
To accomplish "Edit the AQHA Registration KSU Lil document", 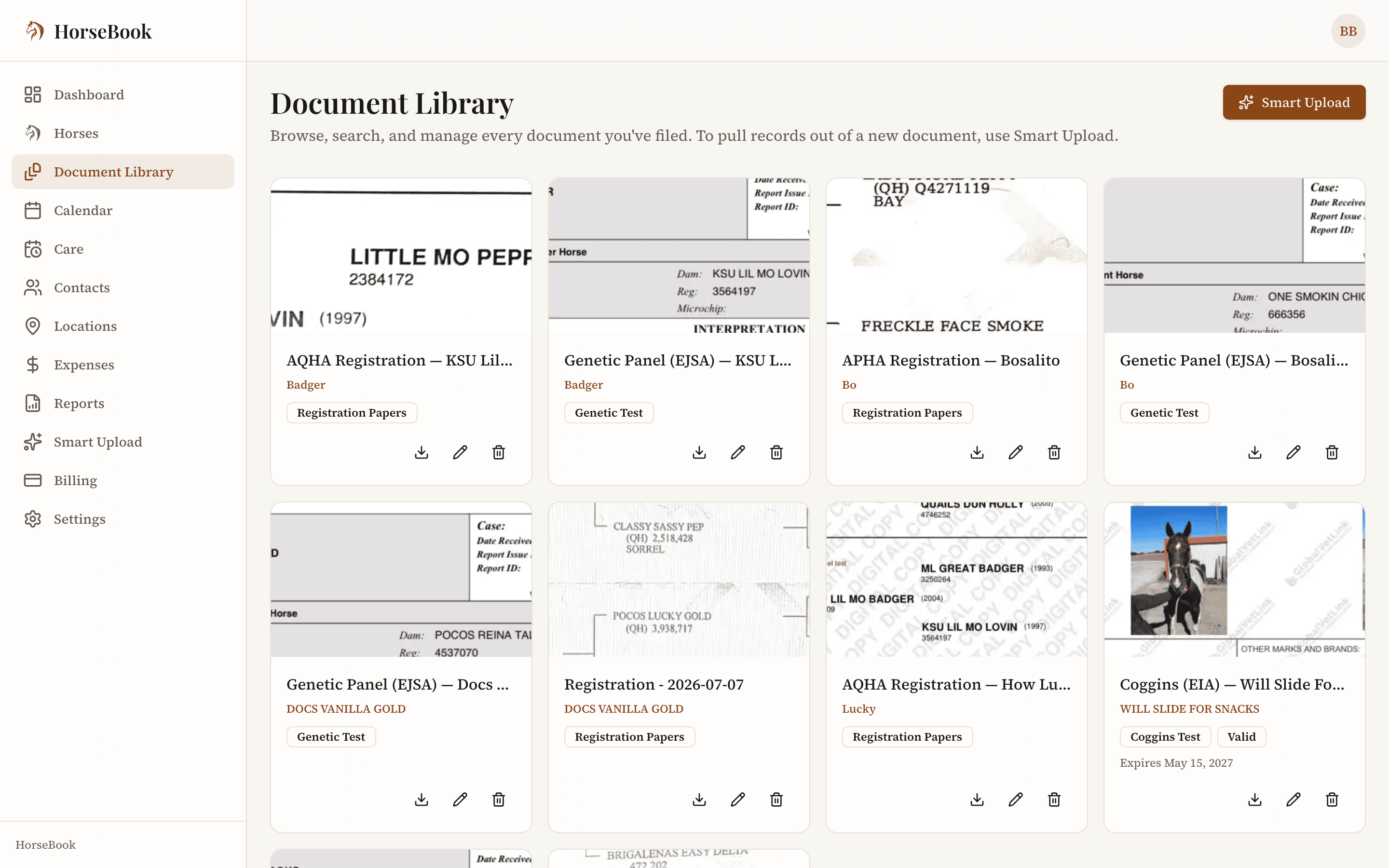I will coord(460,452).
